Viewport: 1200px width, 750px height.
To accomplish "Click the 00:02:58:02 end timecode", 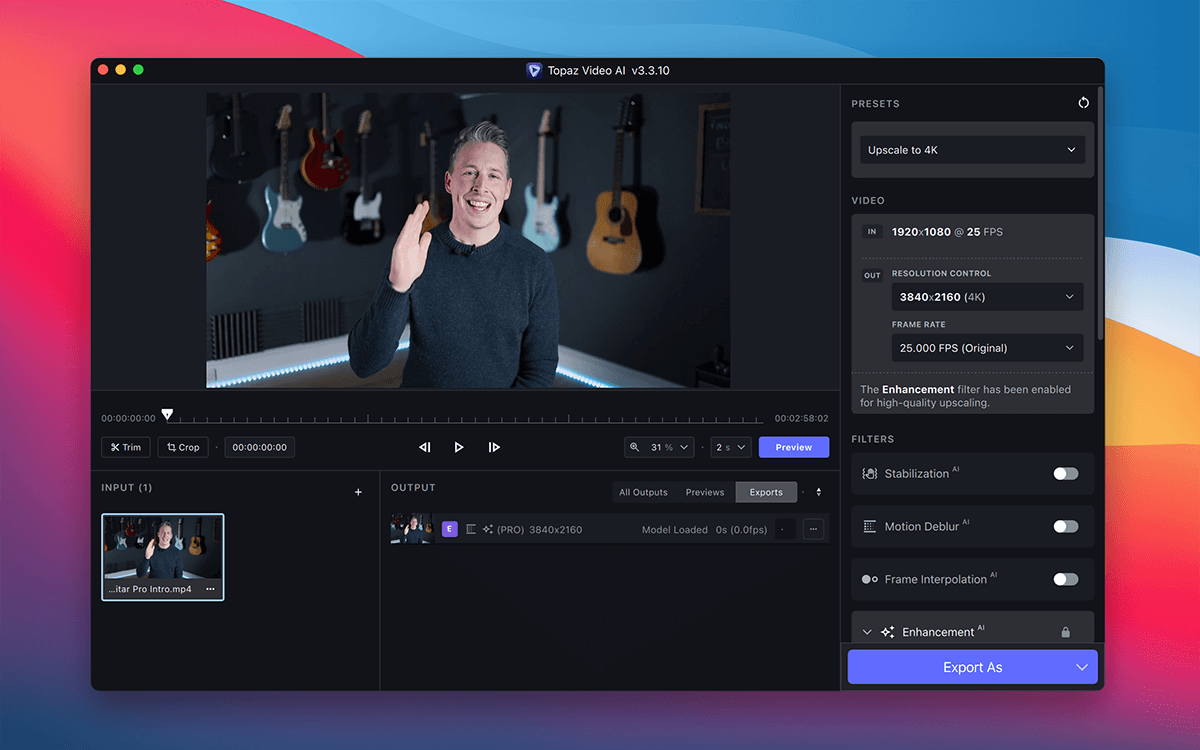I will point(802,418).
